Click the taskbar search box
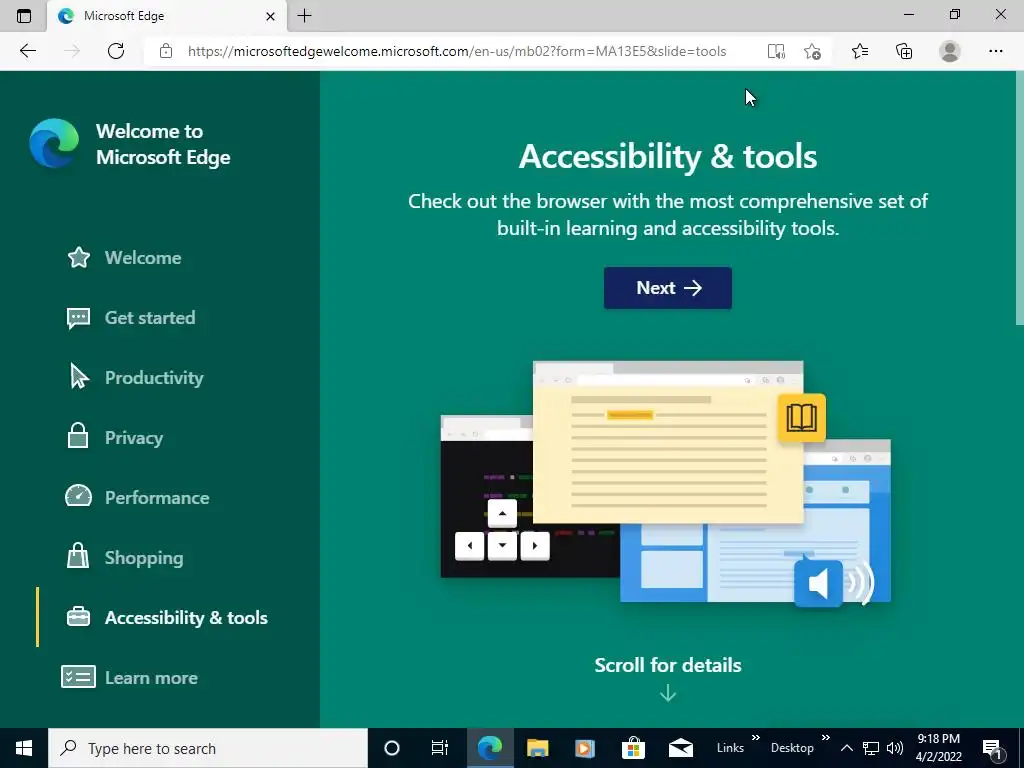This screenshot has height=768, width=1024. tap(208, 748)
